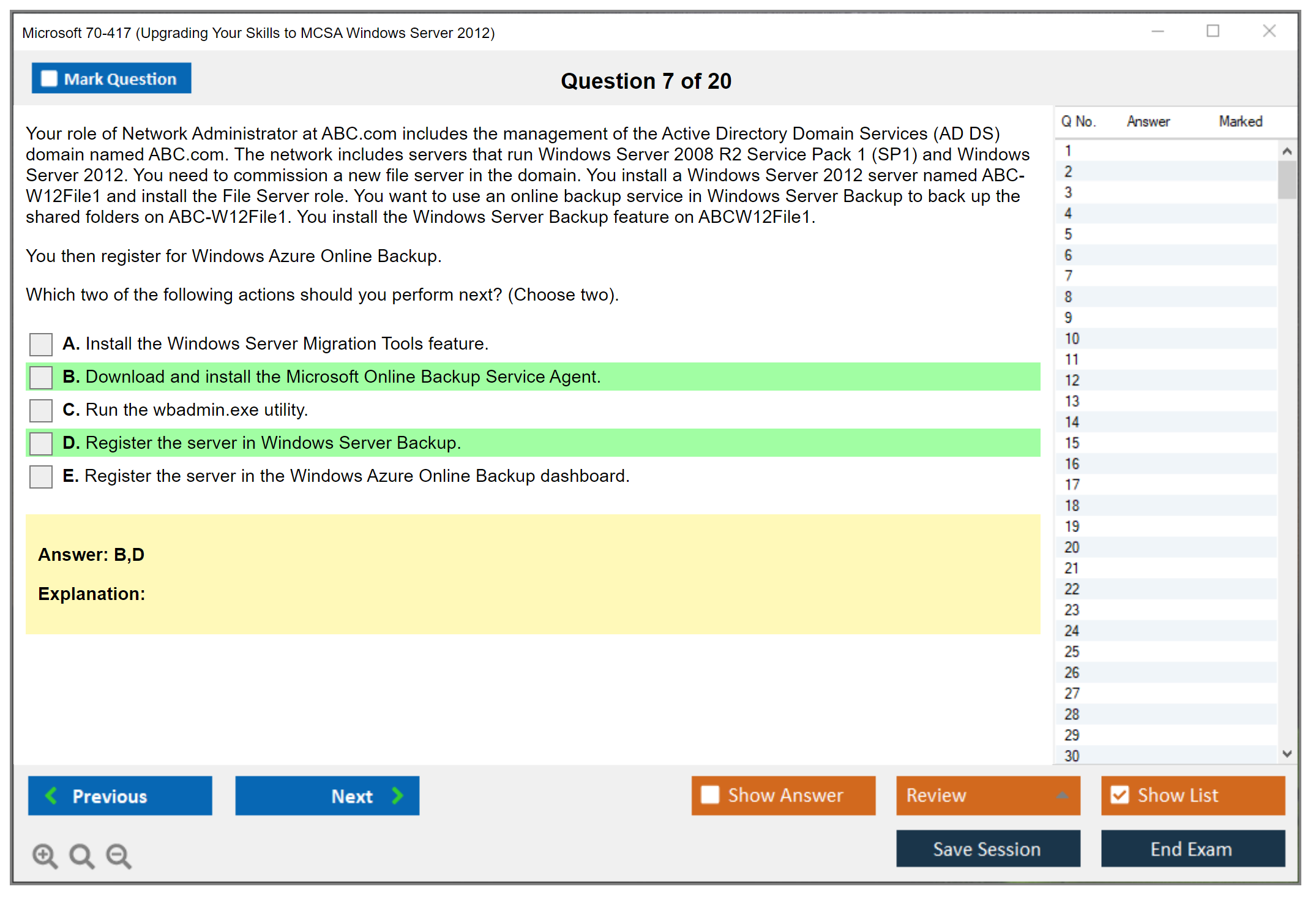Toggle the Mark Question checkbox
Viewport: 1316px width, 900px height.
[49, 78]
